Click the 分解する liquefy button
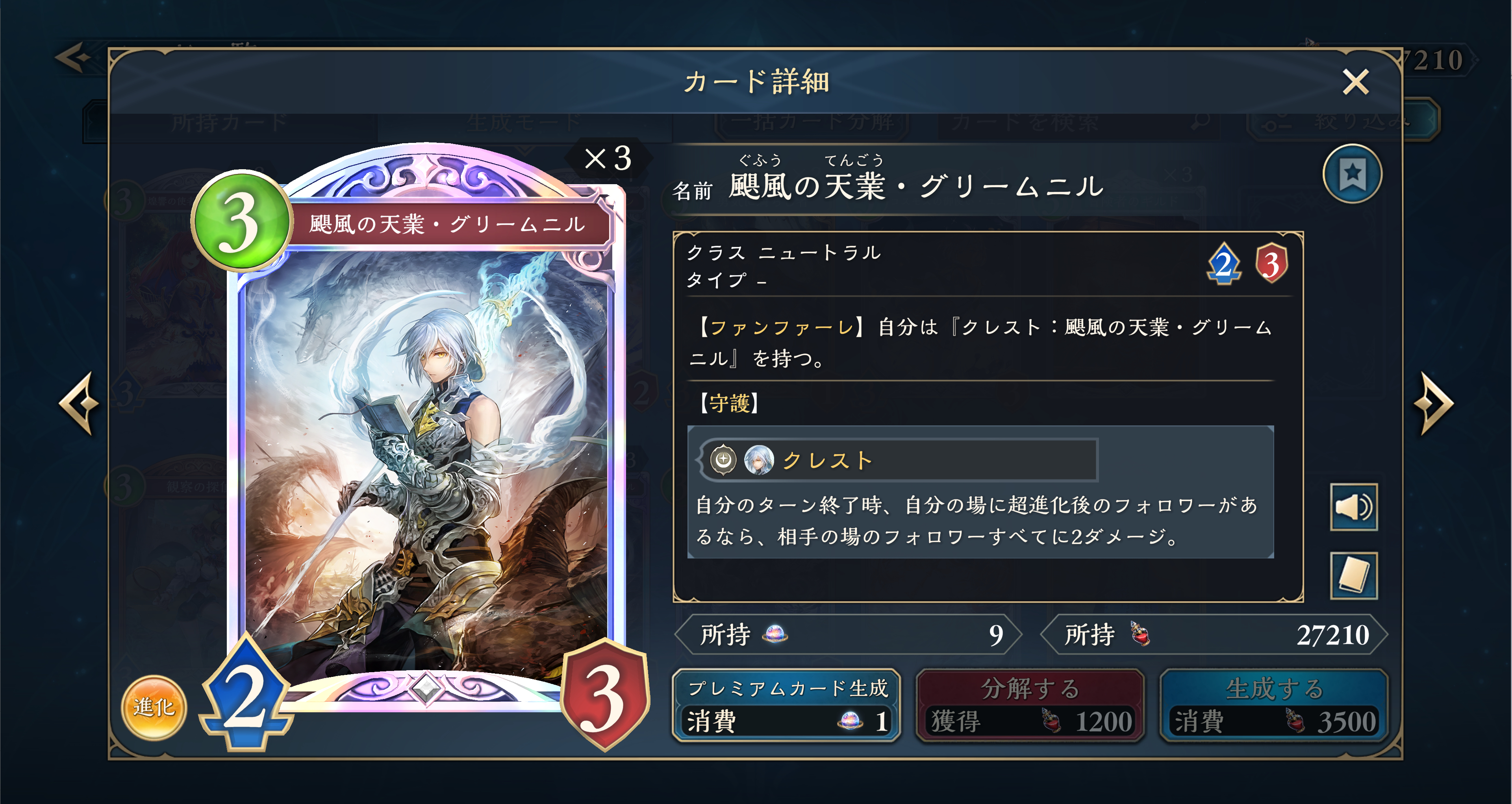 pyautogui.click(x=1030, y=706)
